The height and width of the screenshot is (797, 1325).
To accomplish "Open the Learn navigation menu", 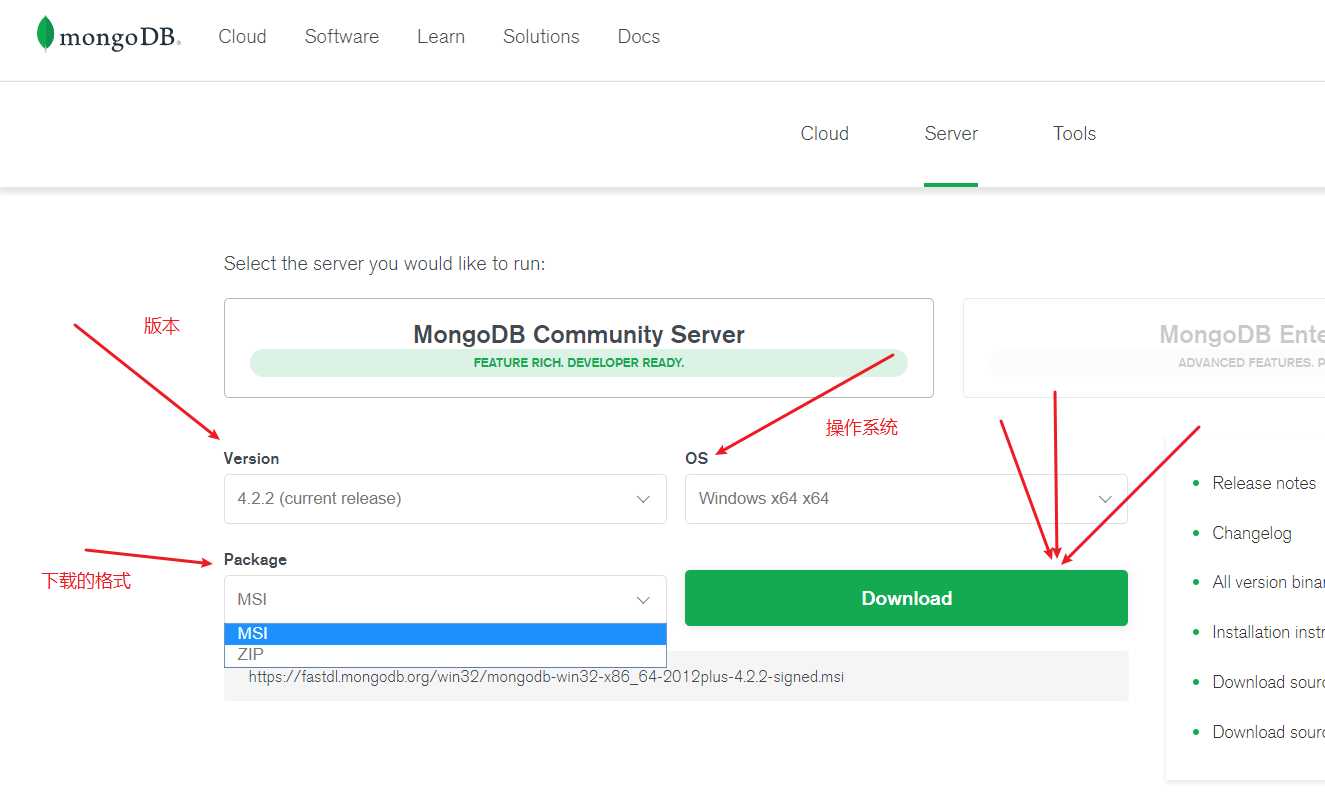I will pyautogui.click(x=441, y=37).
